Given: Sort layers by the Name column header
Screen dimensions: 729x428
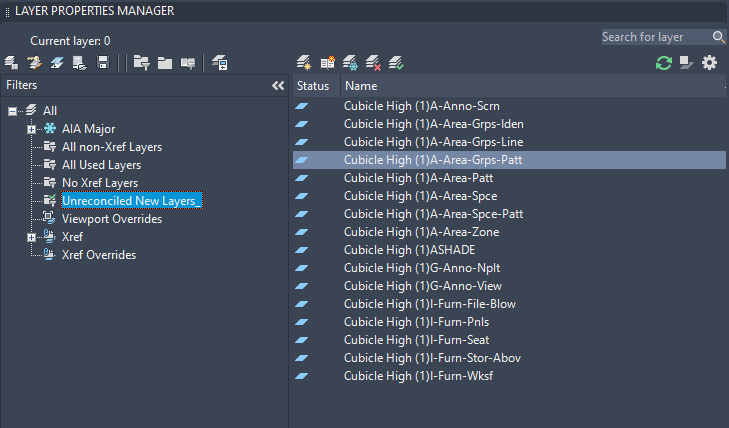Looking at the screenshot, I should click(361, 86).
